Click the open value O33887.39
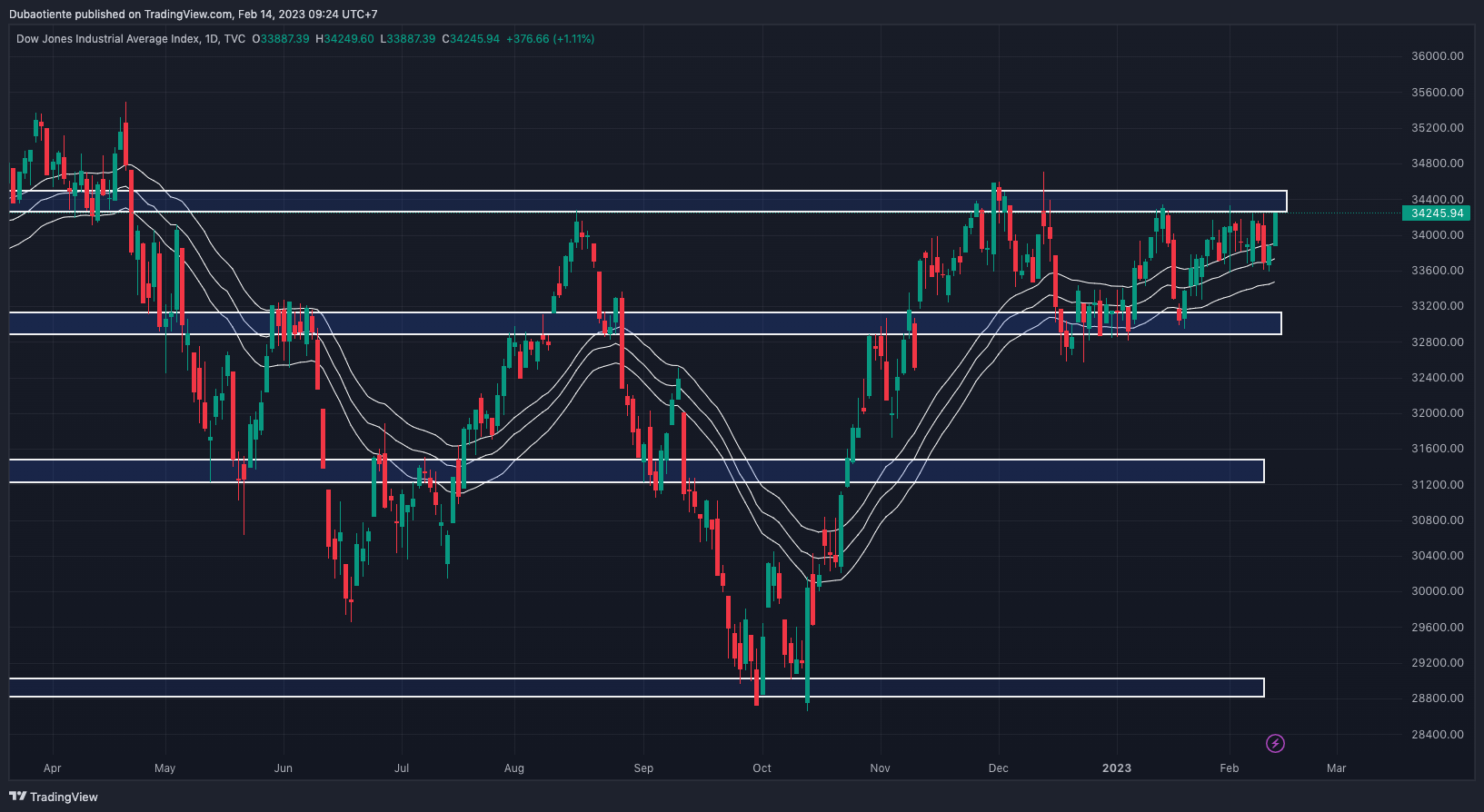 click(x=281, y=39)
